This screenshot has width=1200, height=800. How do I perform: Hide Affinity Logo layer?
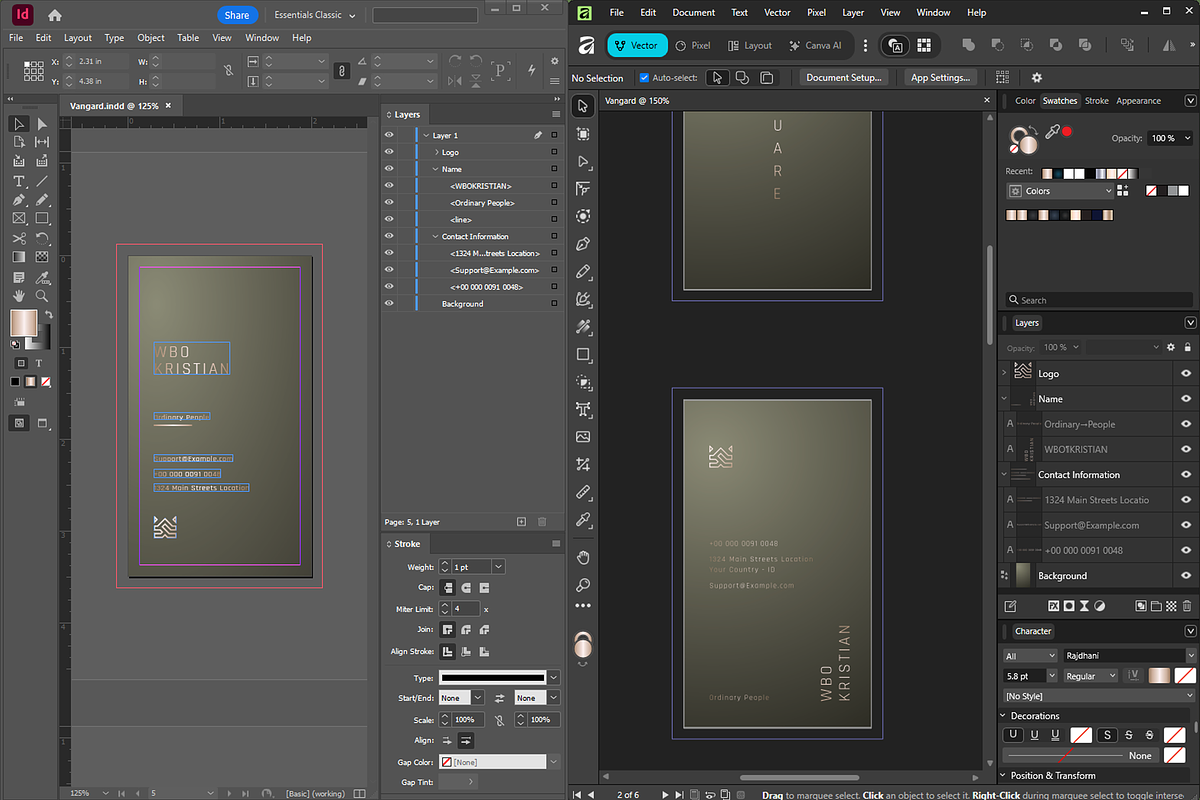[1186, 373]
